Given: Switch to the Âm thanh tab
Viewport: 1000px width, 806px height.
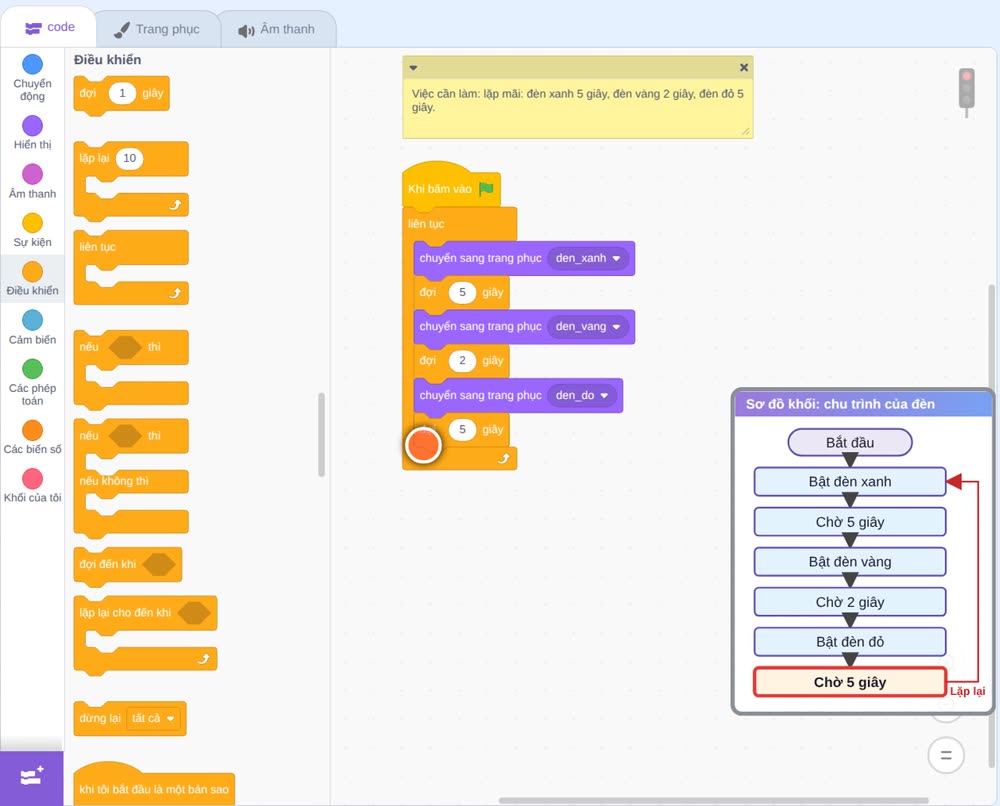Looking at the screenshot, I should [x=277, y=30].
